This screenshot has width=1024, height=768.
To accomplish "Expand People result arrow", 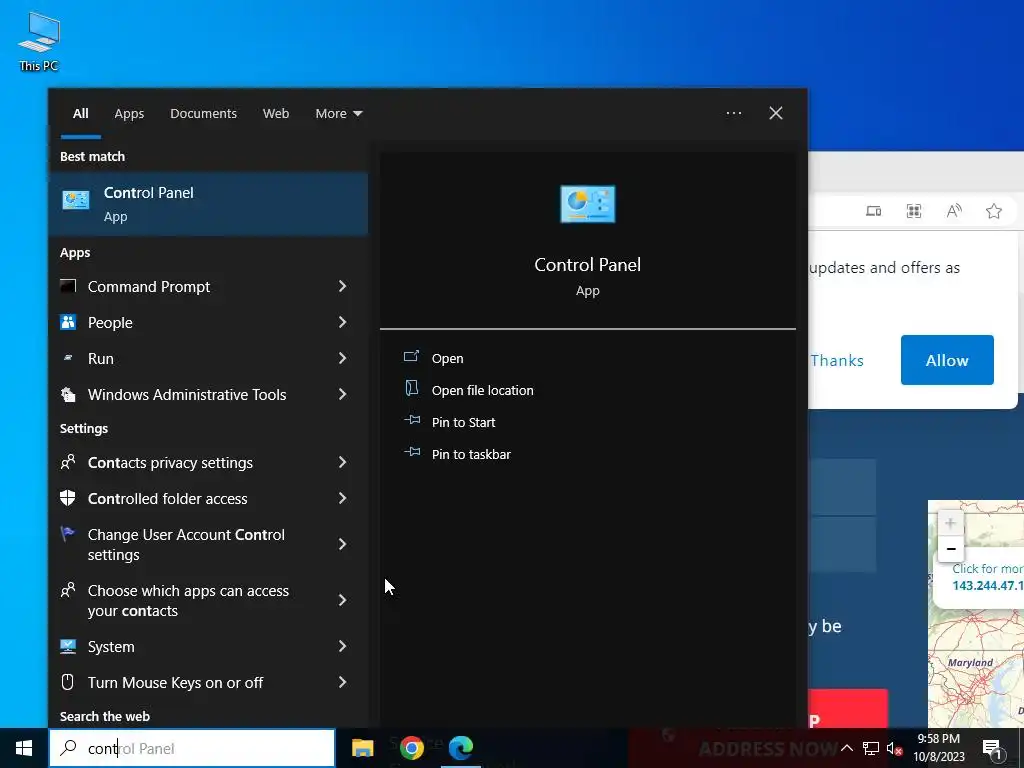I will [x=342, y=322].
